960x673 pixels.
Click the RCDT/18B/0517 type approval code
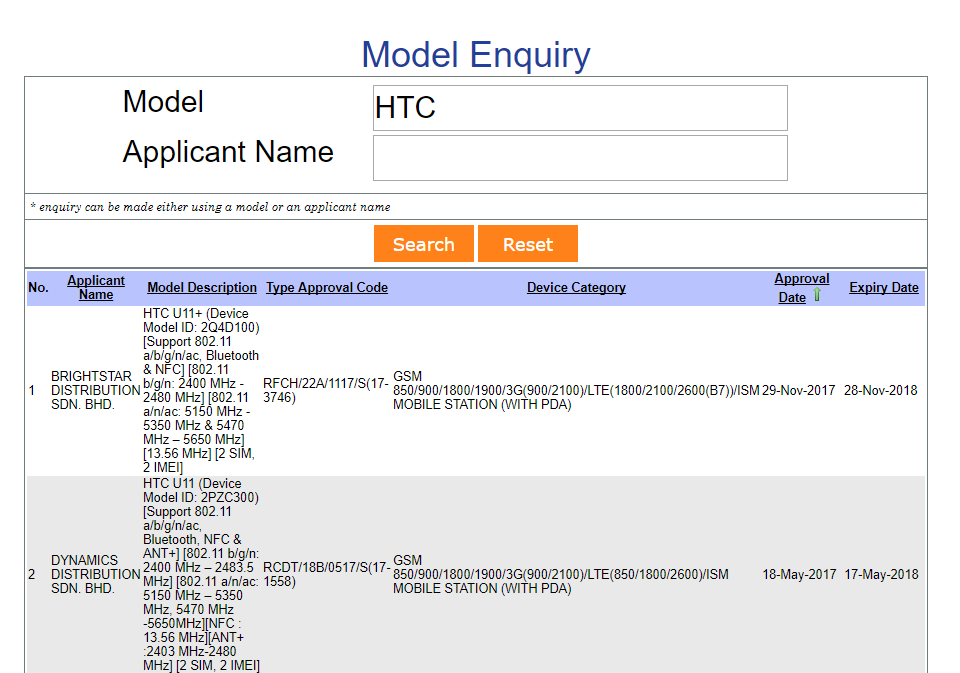326,574
